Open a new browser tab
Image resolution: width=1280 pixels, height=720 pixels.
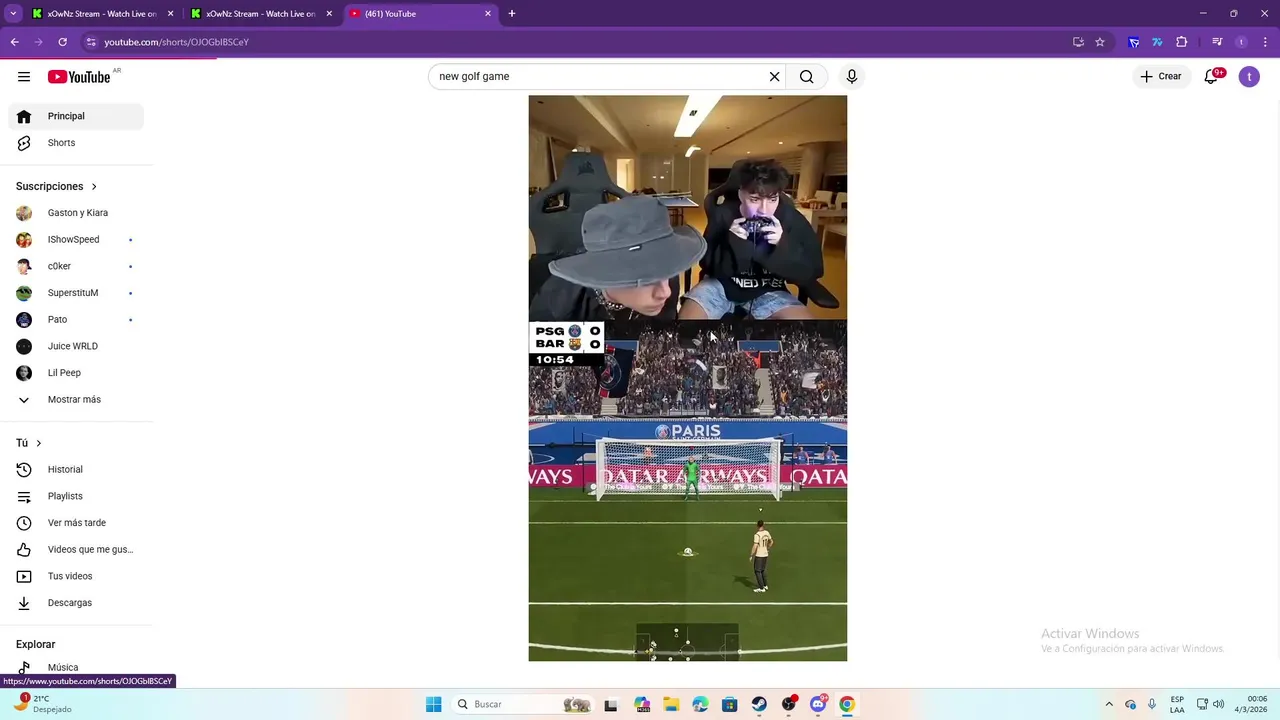(x=512, y=14)
